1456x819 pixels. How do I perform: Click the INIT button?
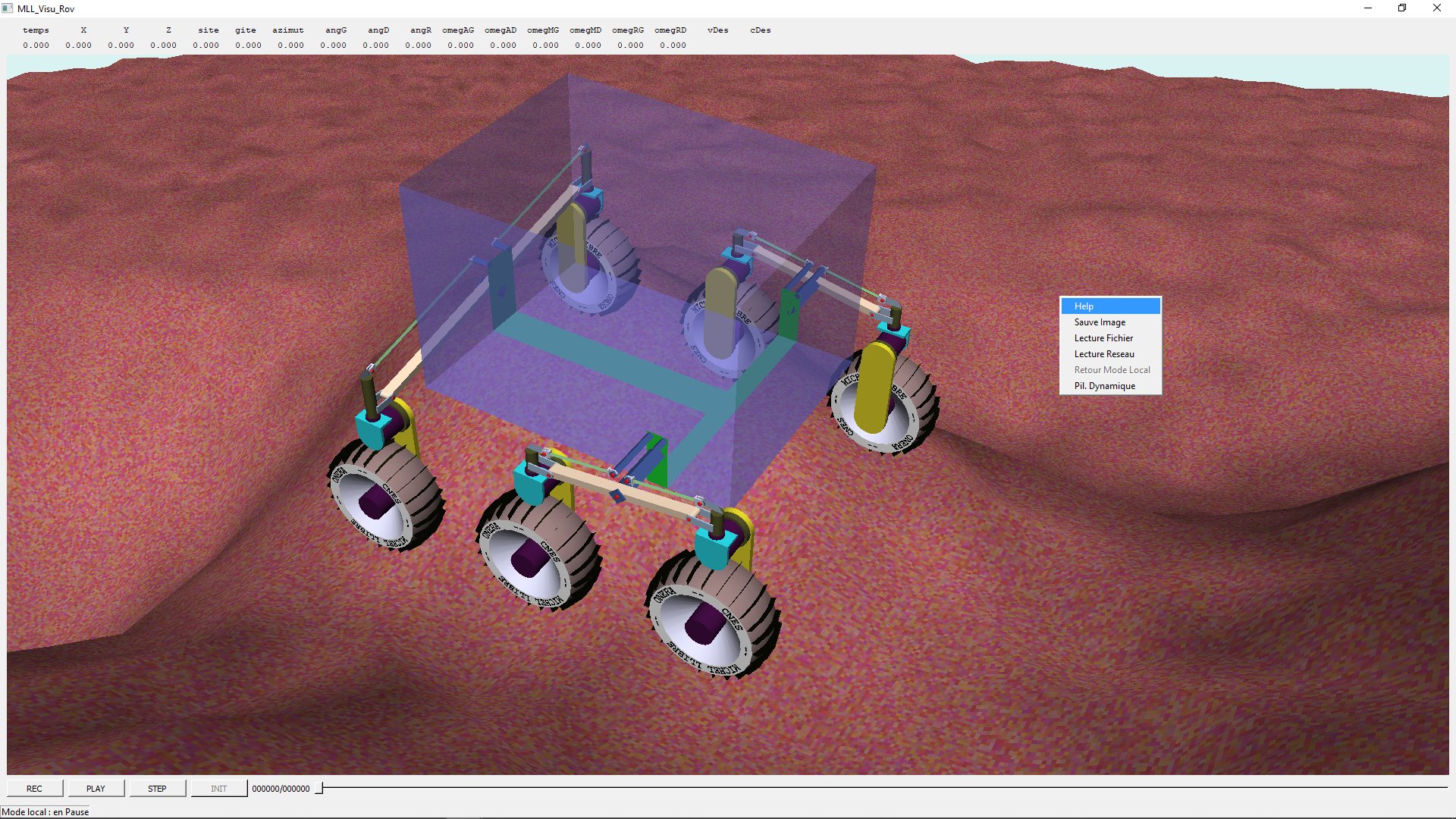tap(218, 789)
